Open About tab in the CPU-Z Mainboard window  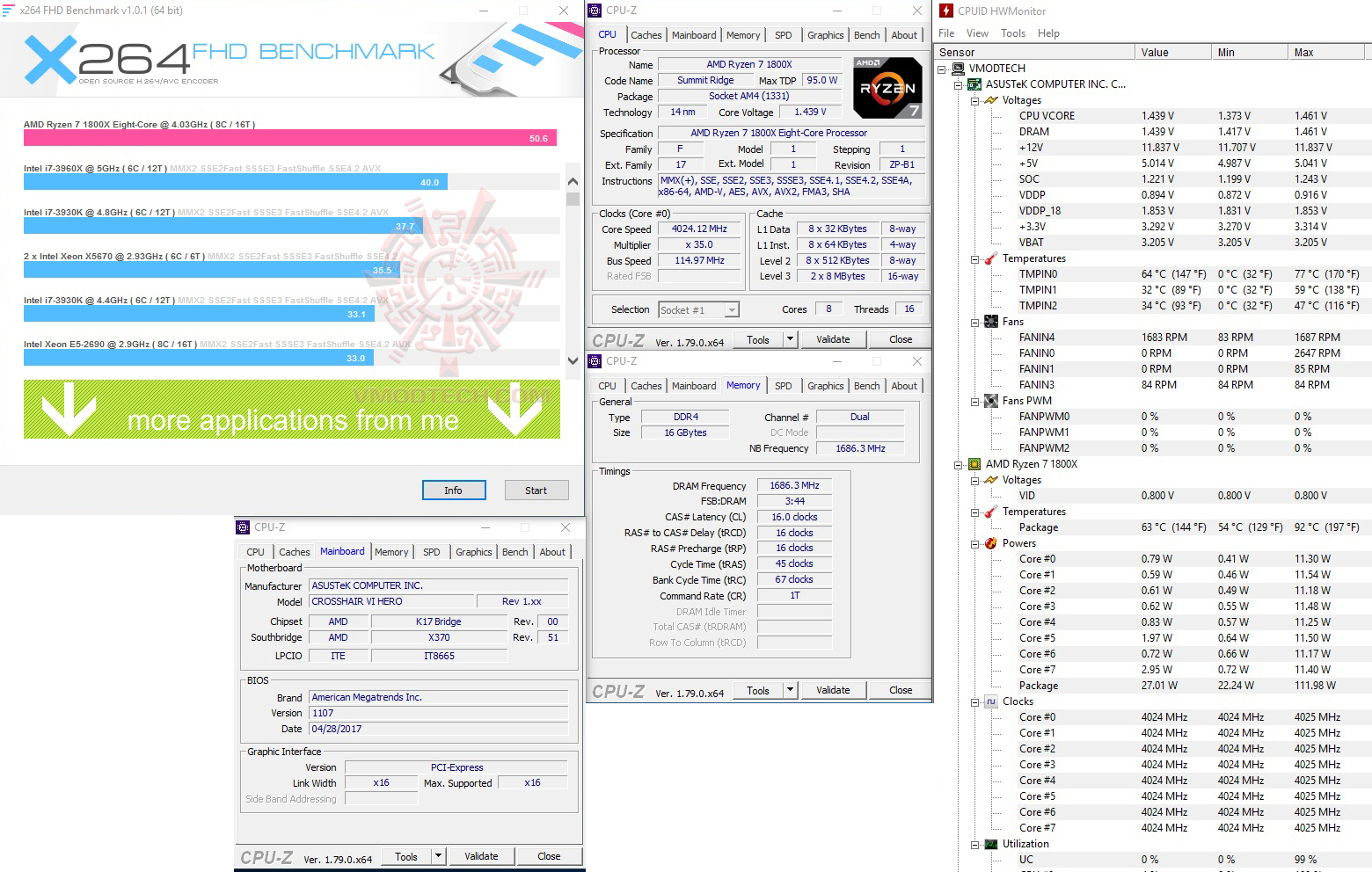[552, 552]
